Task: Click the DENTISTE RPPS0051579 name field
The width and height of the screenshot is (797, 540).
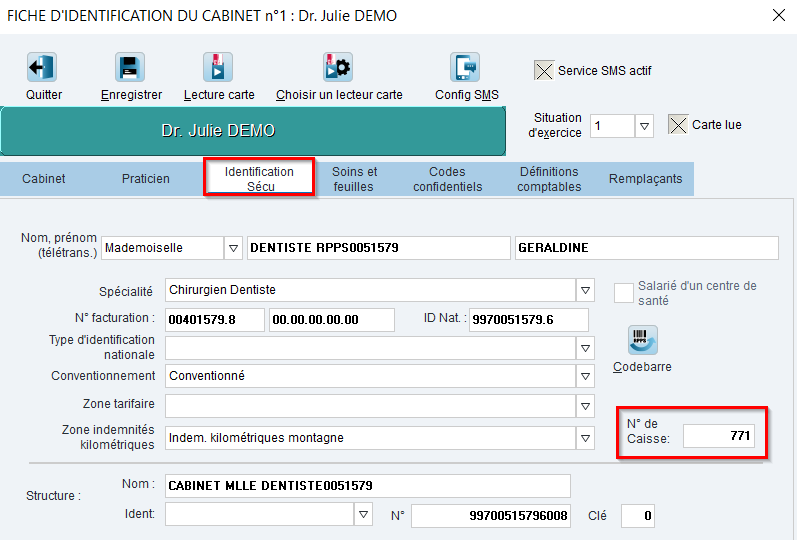Action: tap(379, 248)
